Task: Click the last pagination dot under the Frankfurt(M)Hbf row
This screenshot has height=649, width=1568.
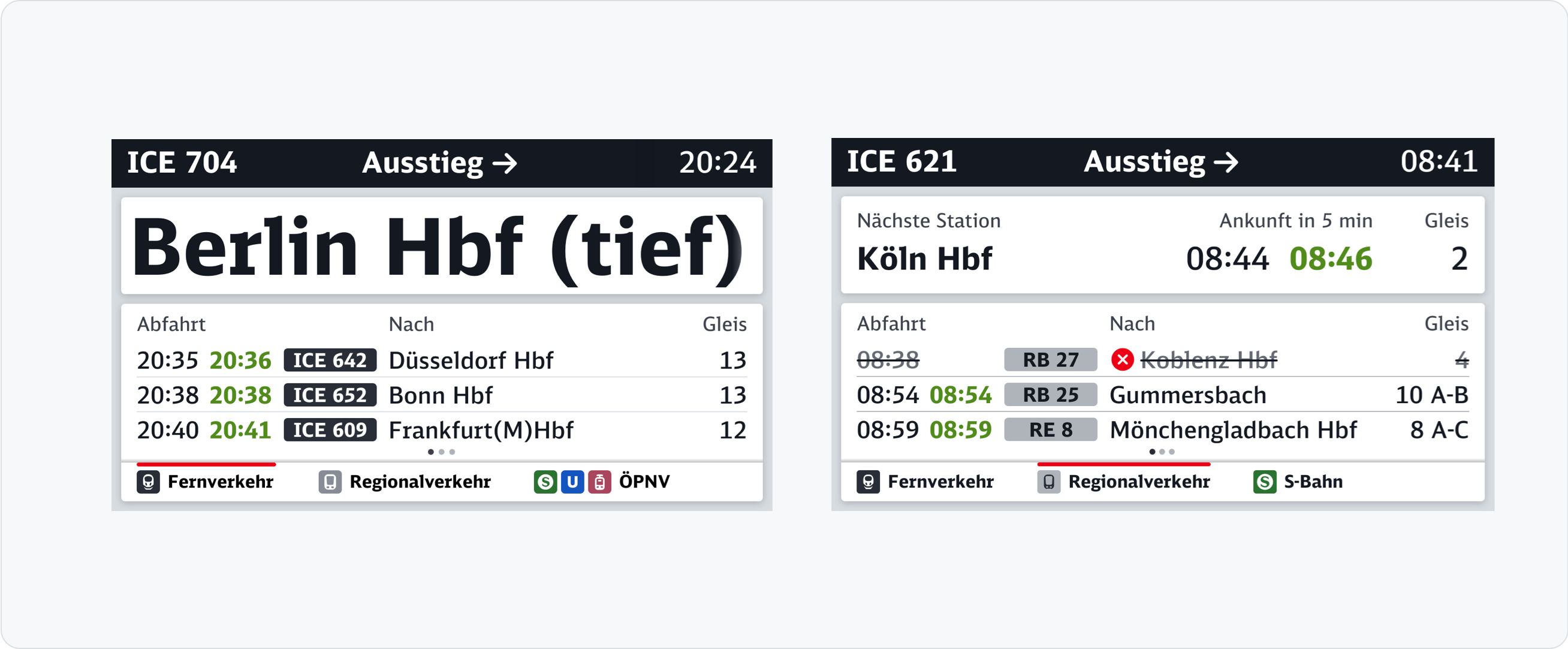Action: tap(452, 452)
